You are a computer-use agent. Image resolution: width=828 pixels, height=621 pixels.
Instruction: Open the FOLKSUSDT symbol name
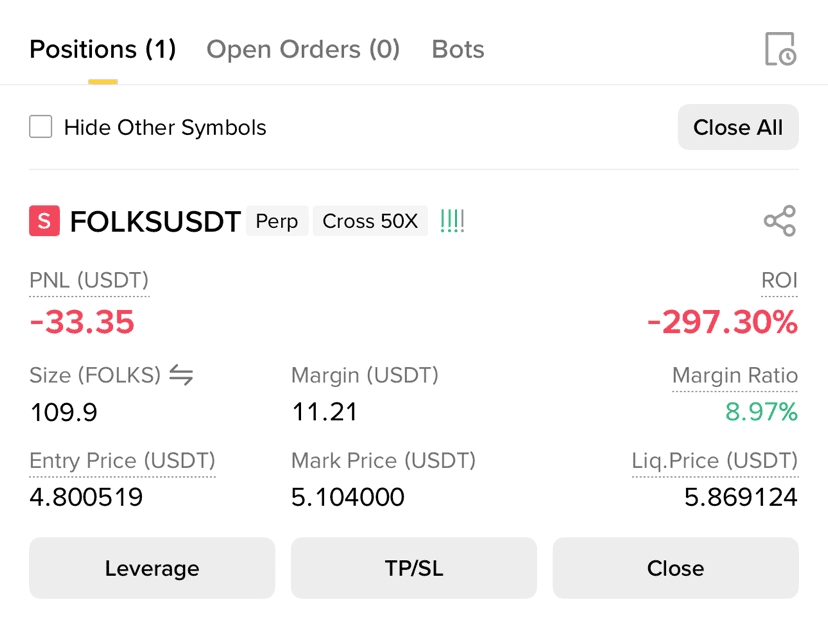(x=155, y=221)
